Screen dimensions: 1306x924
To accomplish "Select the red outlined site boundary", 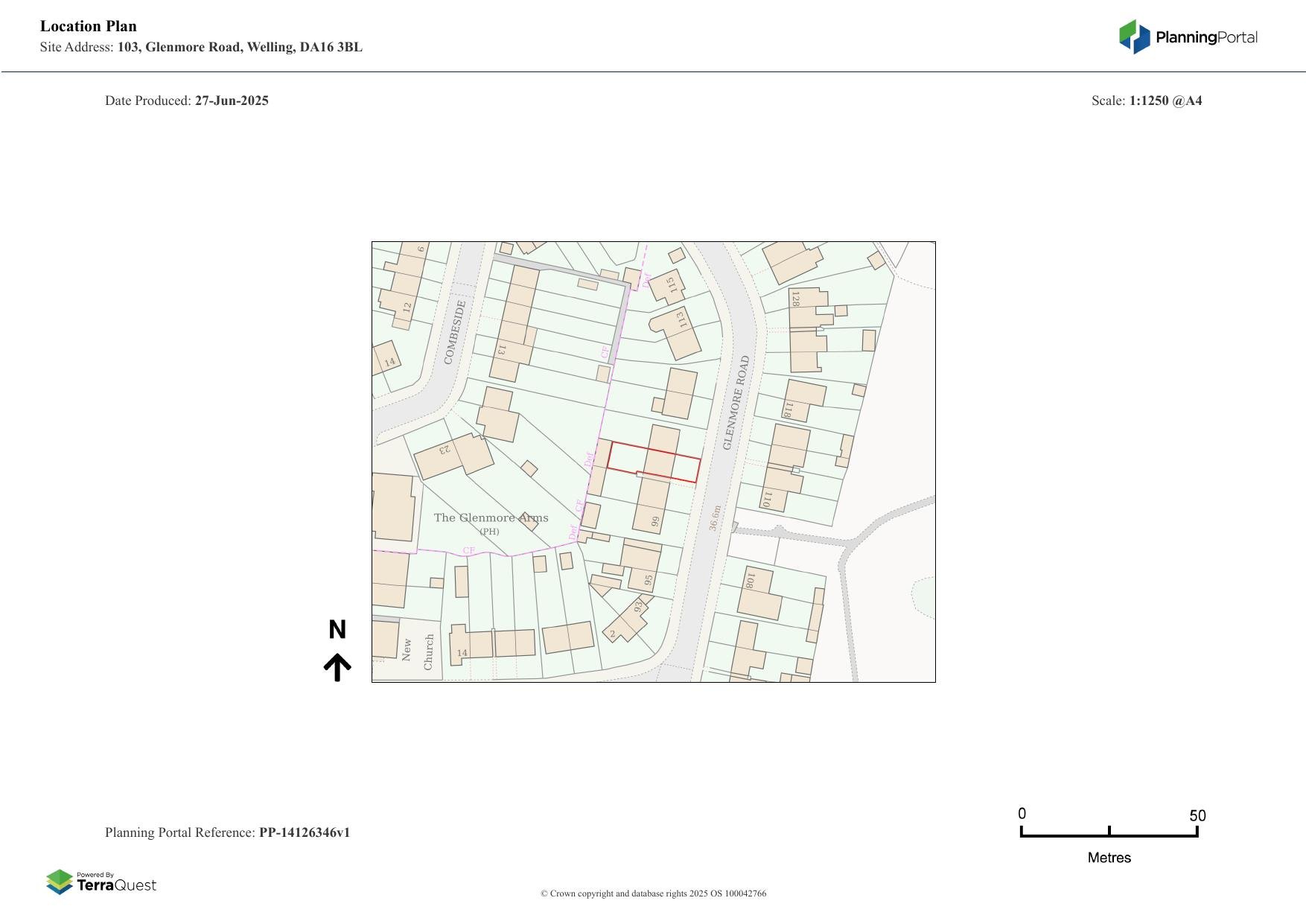I will [654, 462].
